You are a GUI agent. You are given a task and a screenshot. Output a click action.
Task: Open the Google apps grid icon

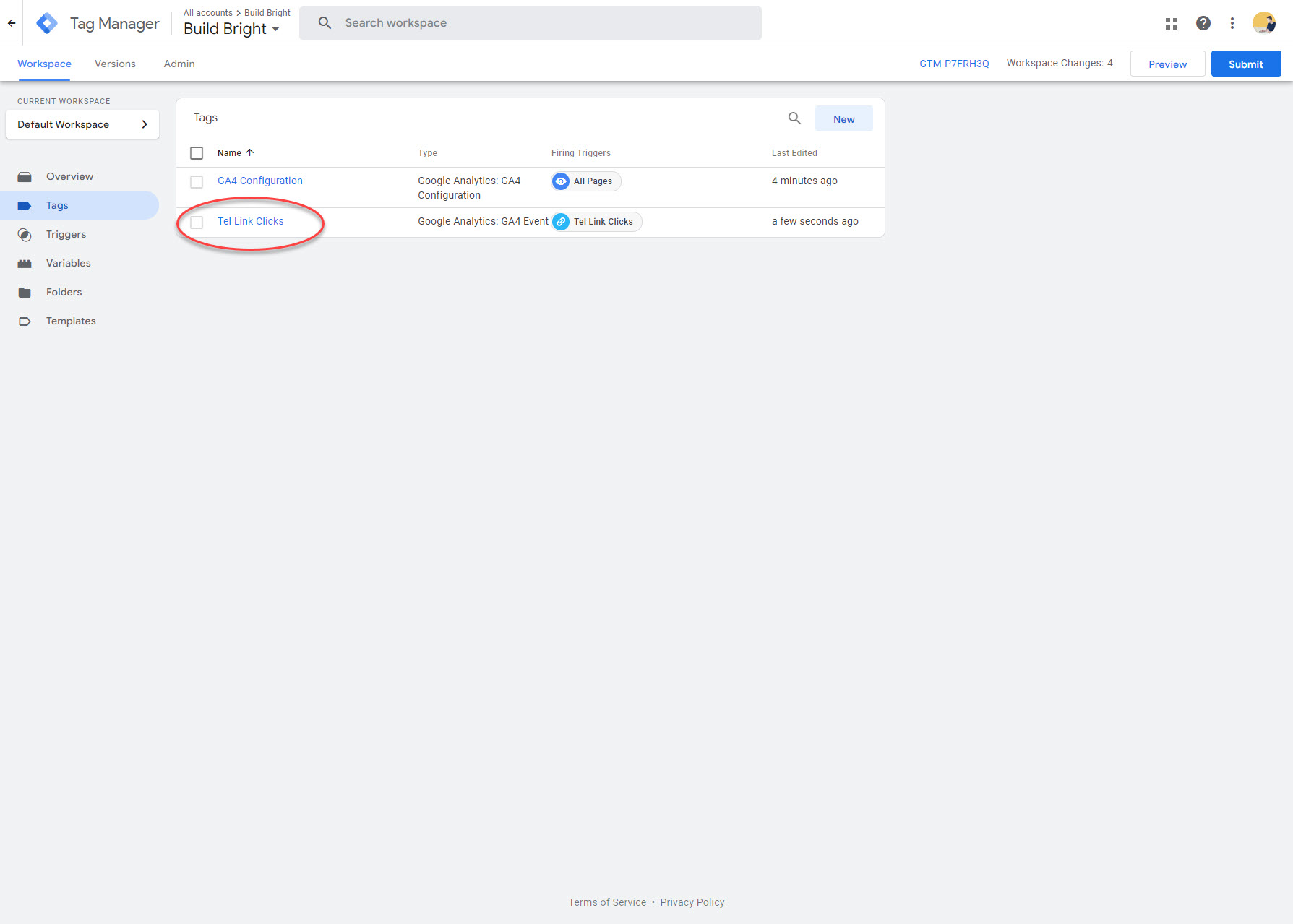pyautogui.click(x=1172, y=23)
